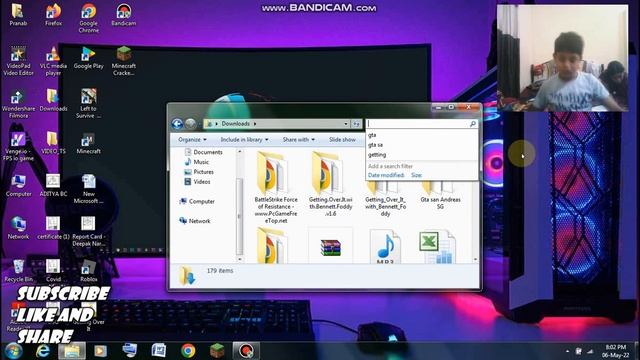Image resolution: width=640 pixels, height=360 pixels.
Task: Select Network in the navigation pane
Action: click(x=195, y=221)
